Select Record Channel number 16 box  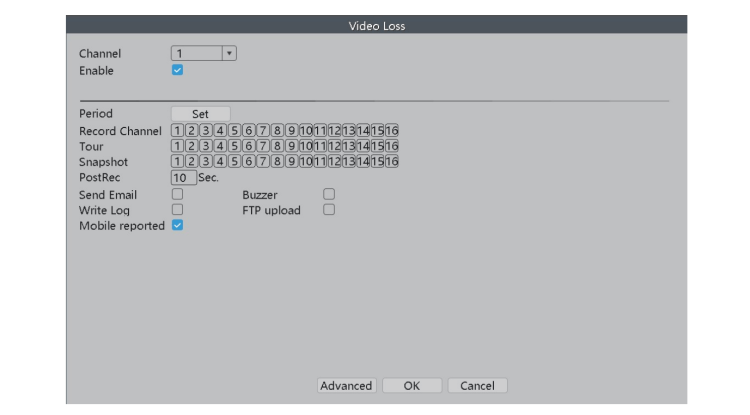(392, 131)
